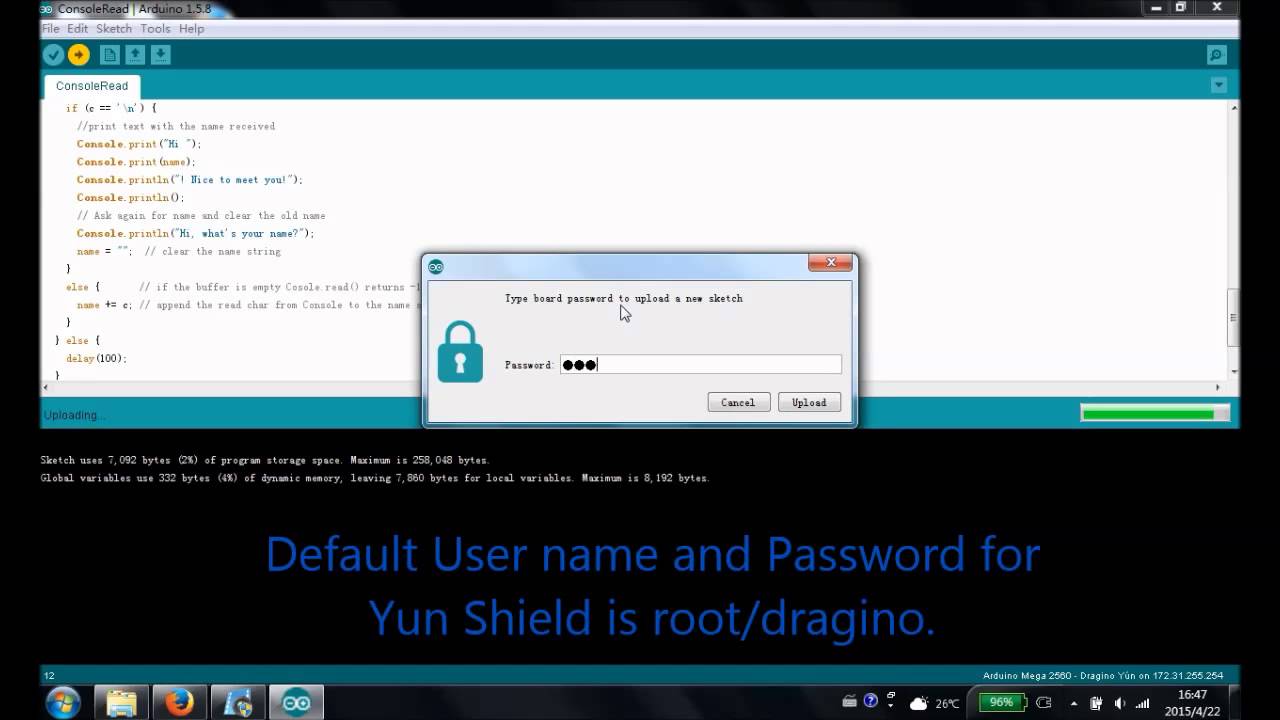Viewport: 1280px width, 720px height.
Task: Click line number 12 in status bar
Action: [x=49, y=676]
